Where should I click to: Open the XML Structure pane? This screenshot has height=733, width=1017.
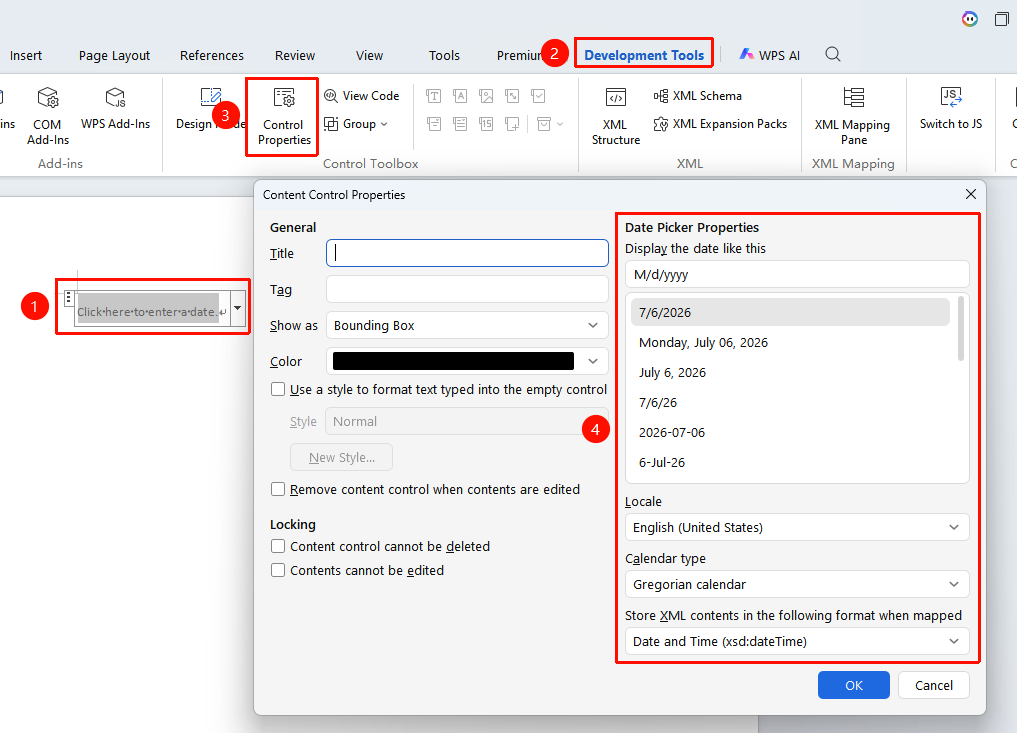(615, 115)
